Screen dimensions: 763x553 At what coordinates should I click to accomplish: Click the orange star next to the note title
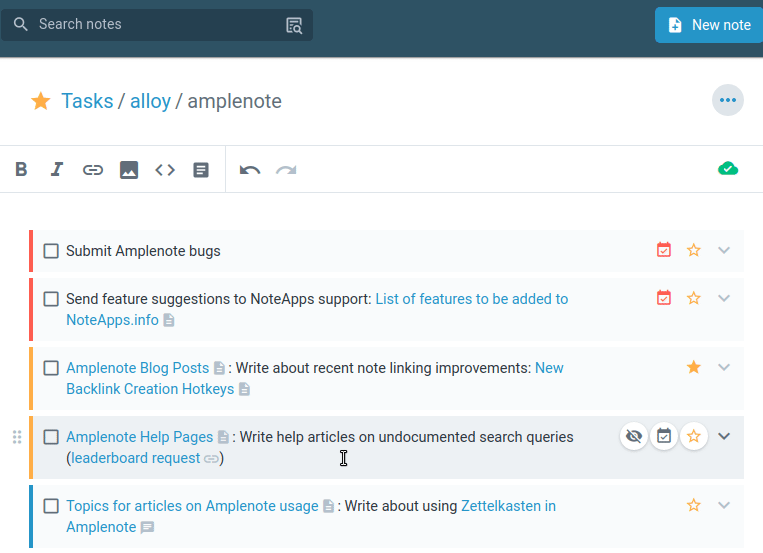tap(41, 101)
